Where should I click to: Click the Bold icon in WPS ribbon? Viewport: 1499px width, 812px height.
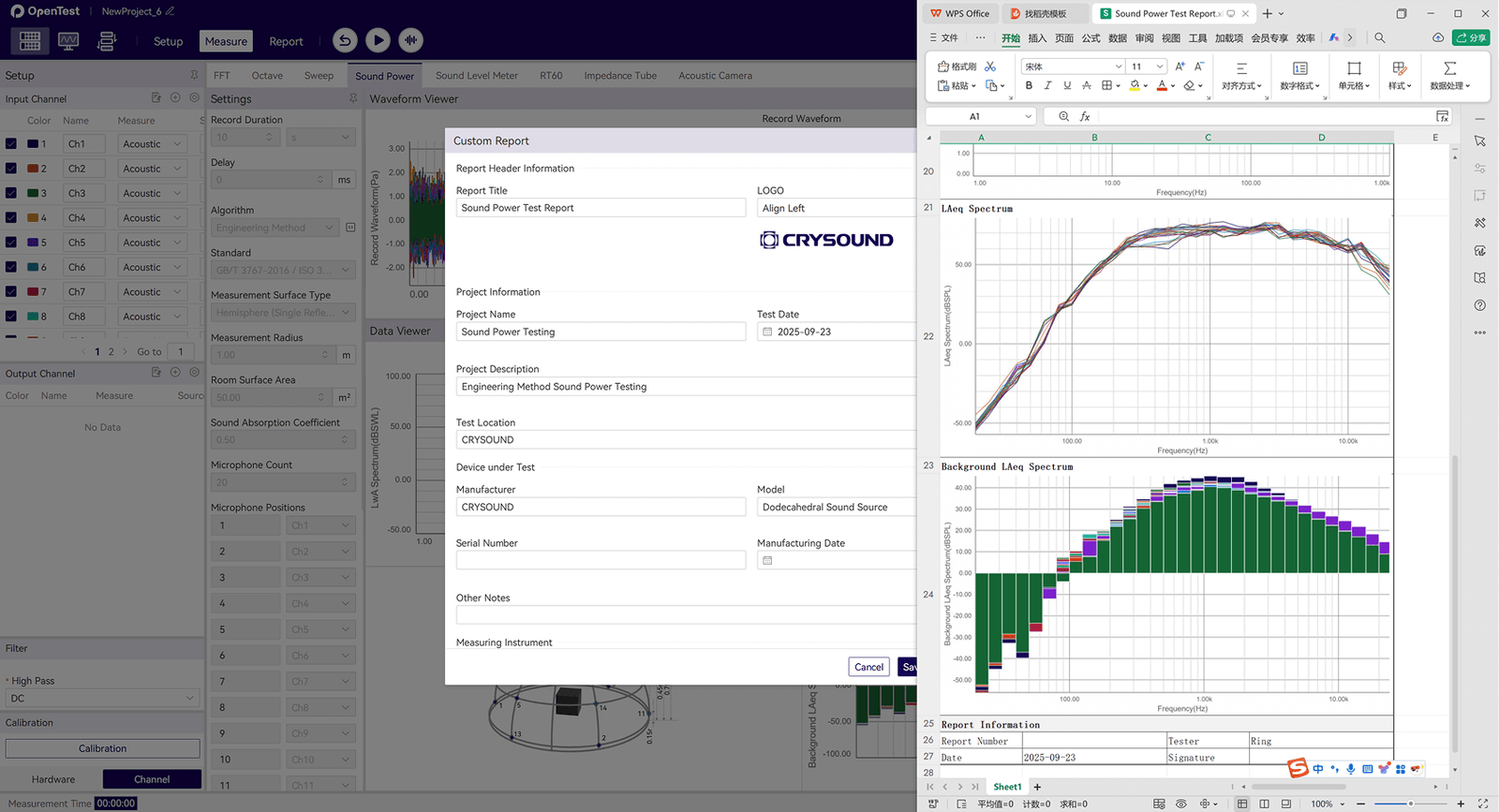click(x=1029, y=85)
